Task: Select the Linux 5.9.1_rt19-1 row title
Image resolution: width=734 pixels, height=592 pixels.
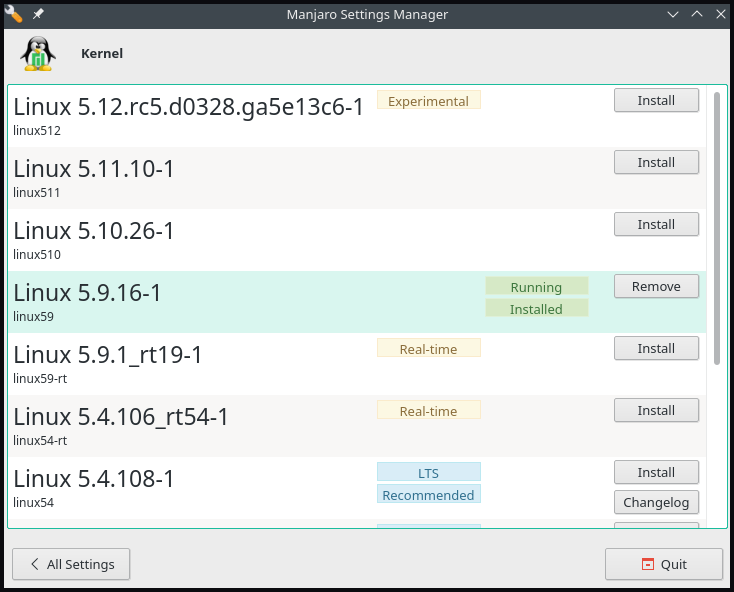Action: click(108, 355)
